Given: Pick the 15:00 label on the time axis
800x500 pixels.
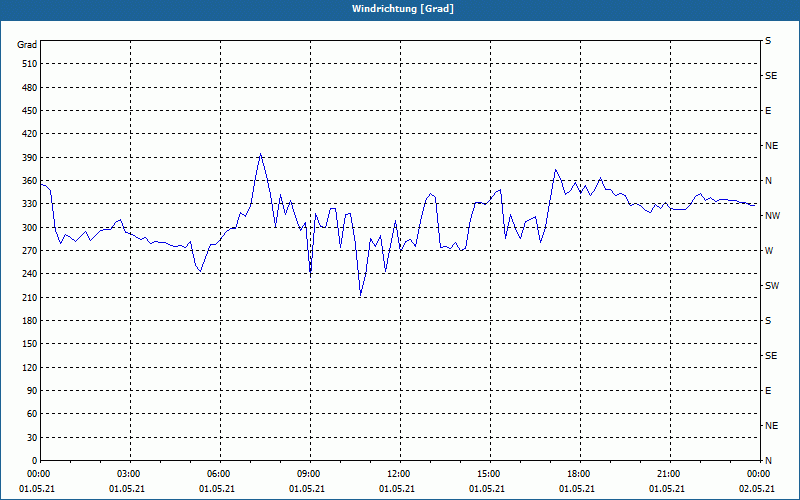Looking at the screenshot, I should pyautogui.click(x=488, y=474).
